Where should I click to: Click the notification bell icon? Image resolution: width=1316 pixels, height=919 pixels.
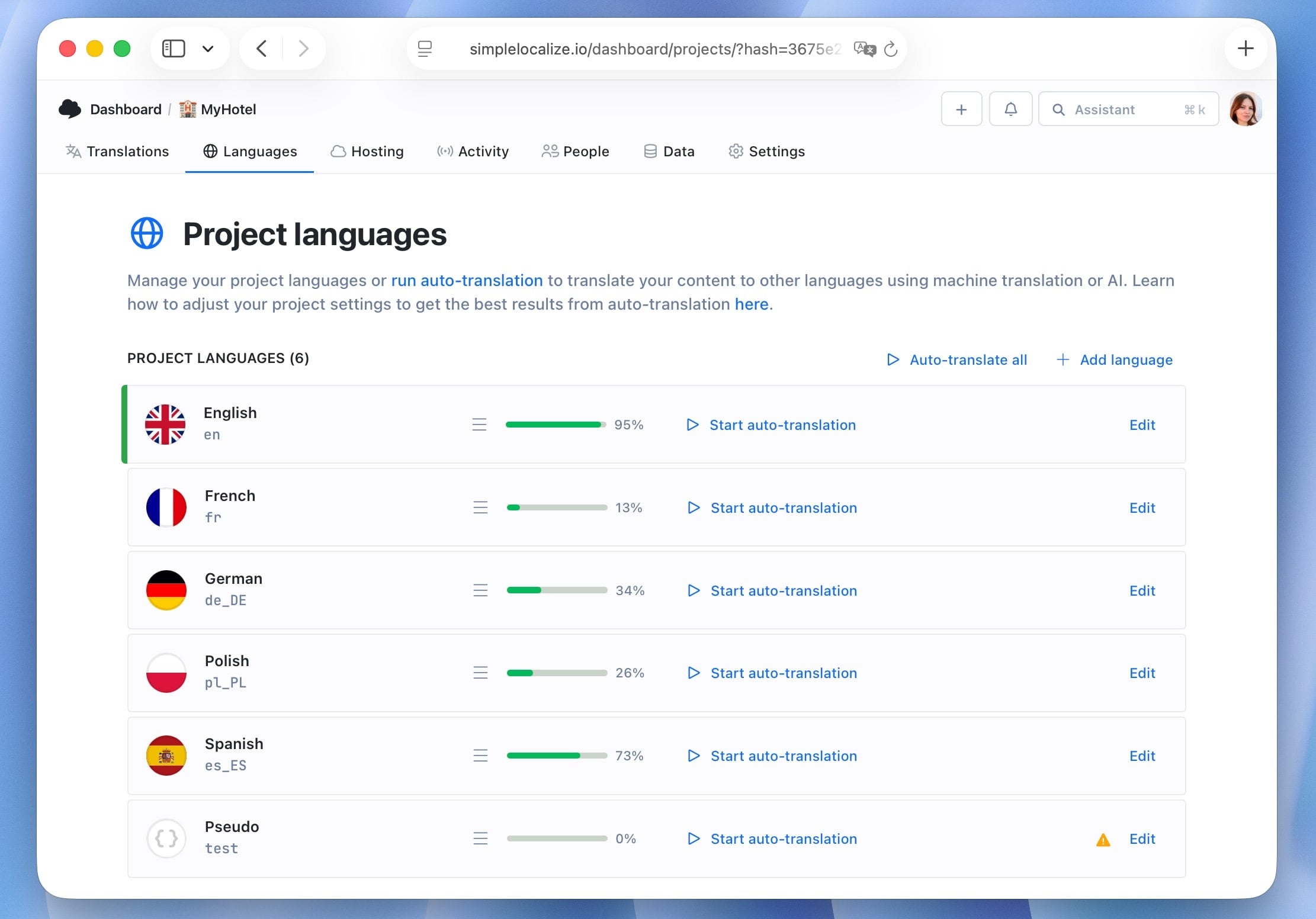1010,109
